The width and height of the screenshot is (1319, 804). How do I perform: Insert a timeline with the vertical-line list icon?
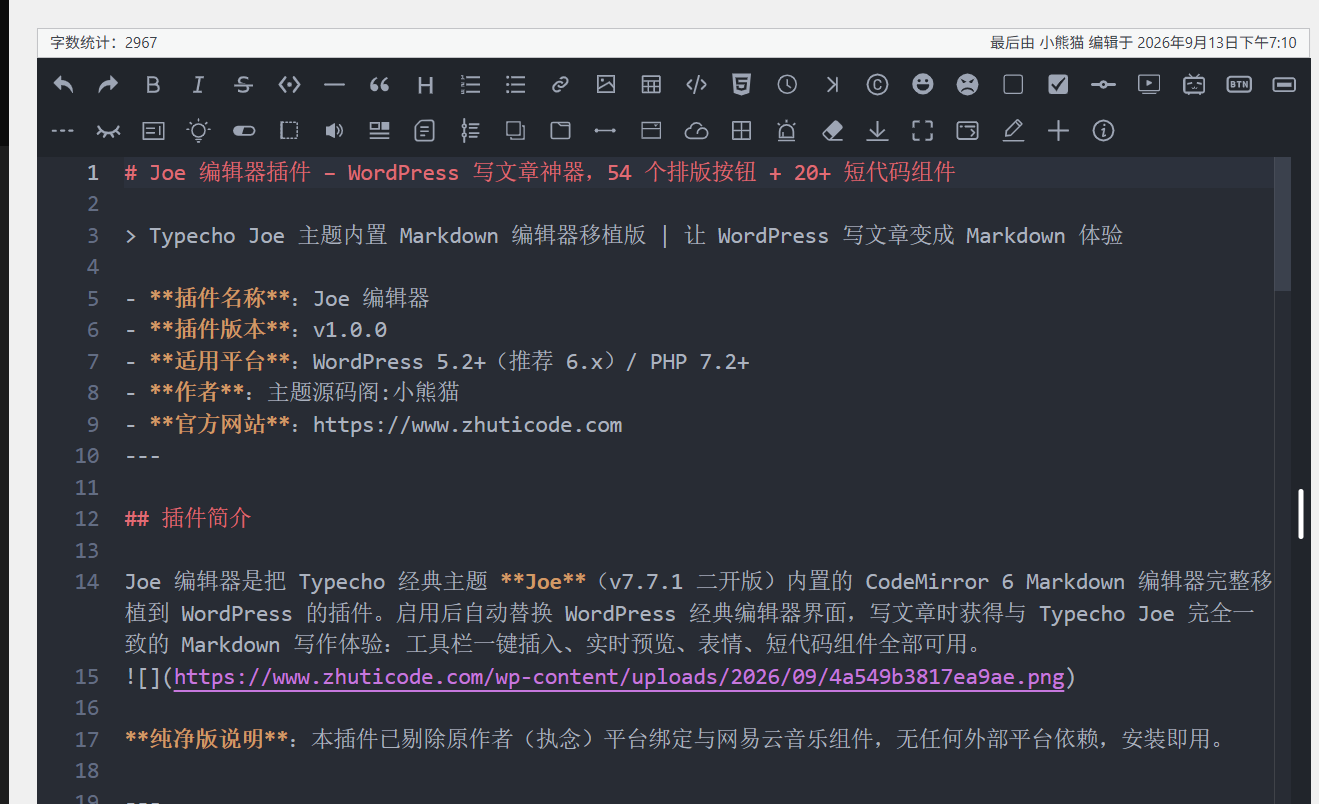(470, 131)
